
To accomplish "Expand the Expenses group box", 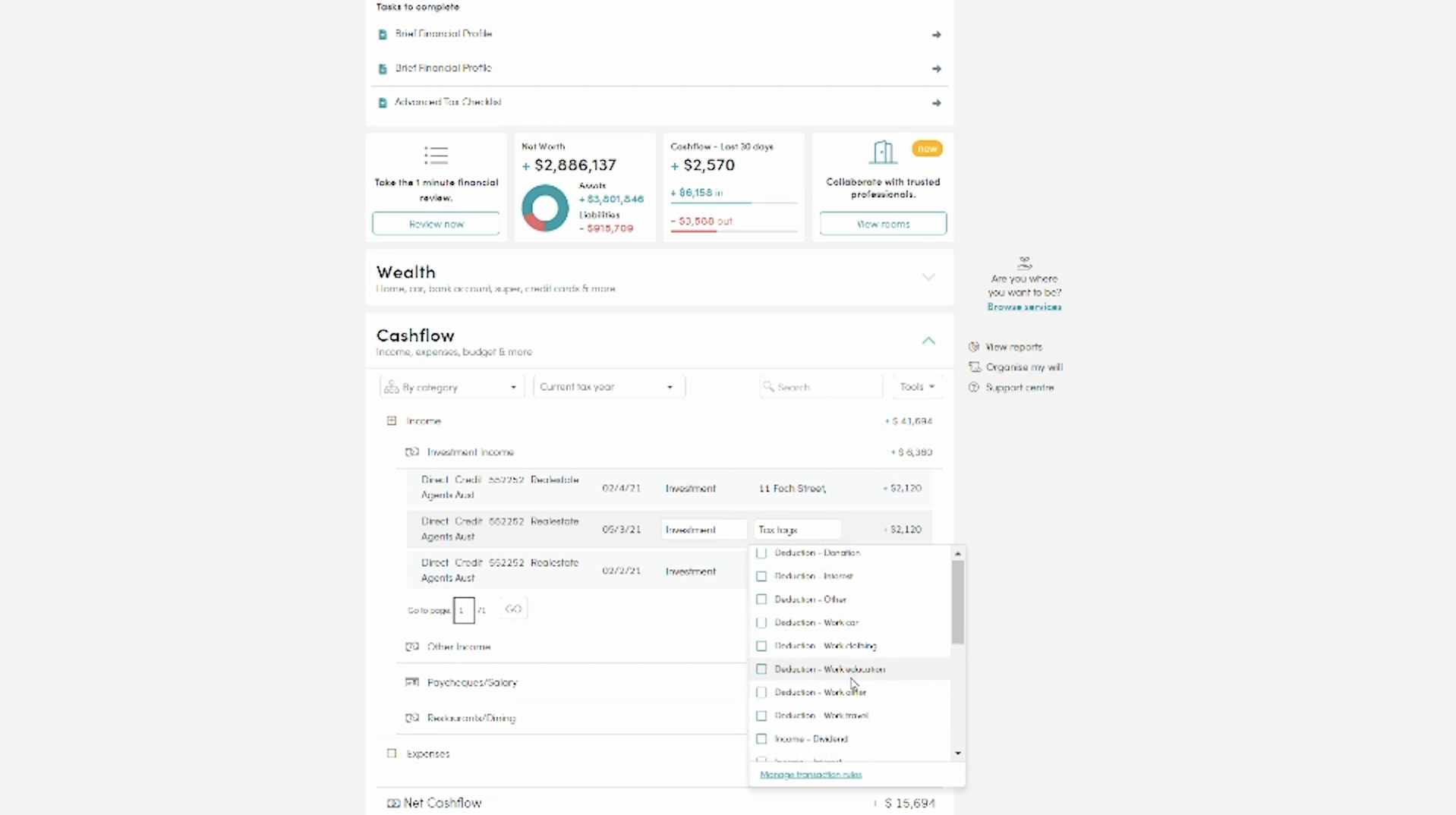I will (392, 754).
